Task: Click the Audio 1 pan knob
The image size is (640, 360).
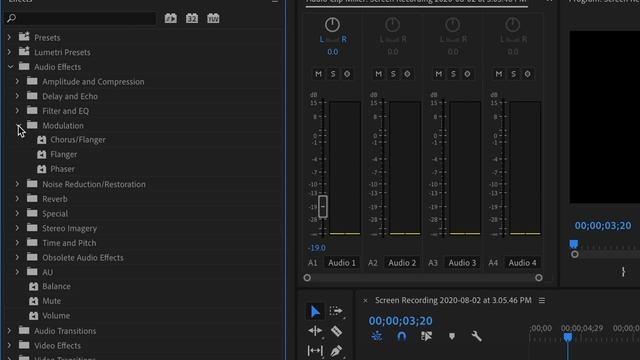Action: tap(332, 24)
